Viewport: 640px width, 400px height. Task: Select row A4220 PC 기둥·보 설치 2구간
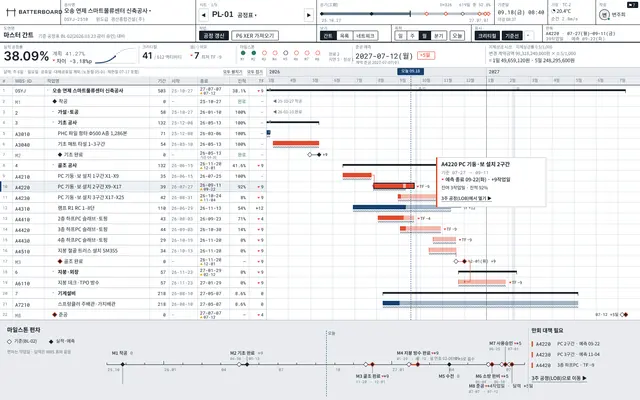(133, 187)
